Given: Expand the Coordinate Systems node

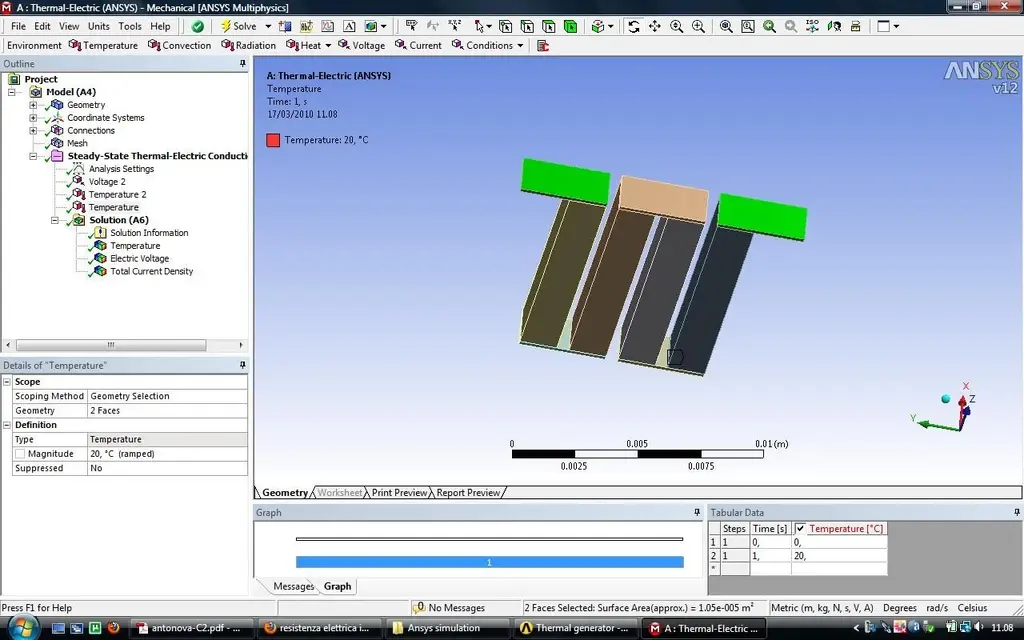Looking at the screenshot, I should pos(33,118).
